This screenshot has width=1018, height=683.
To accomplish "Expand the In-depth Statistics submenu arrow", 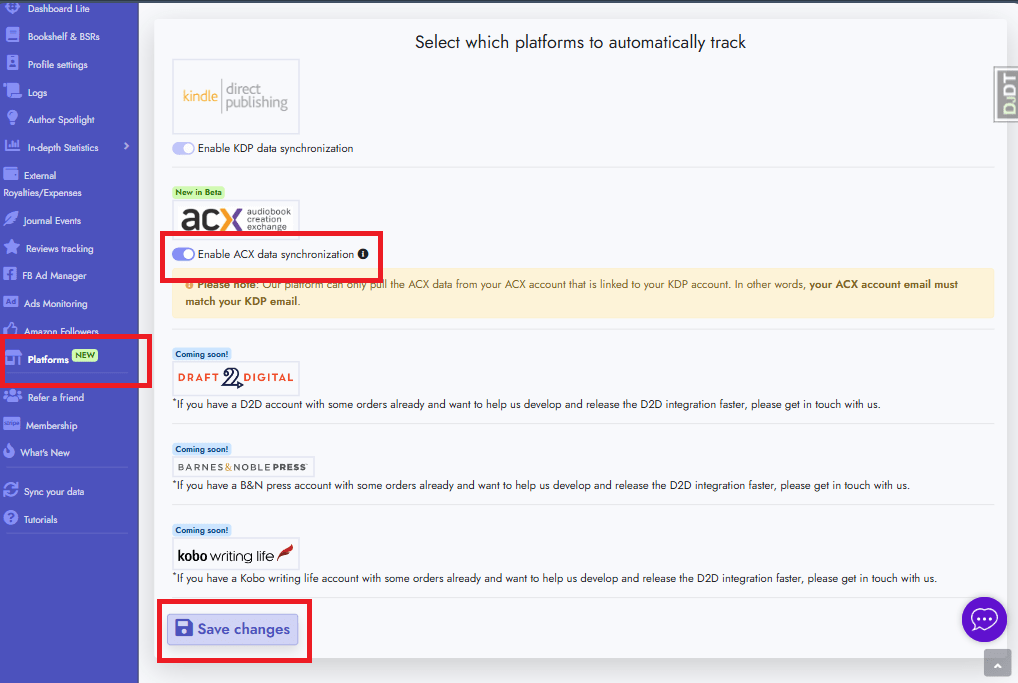I will coord(126,147).
